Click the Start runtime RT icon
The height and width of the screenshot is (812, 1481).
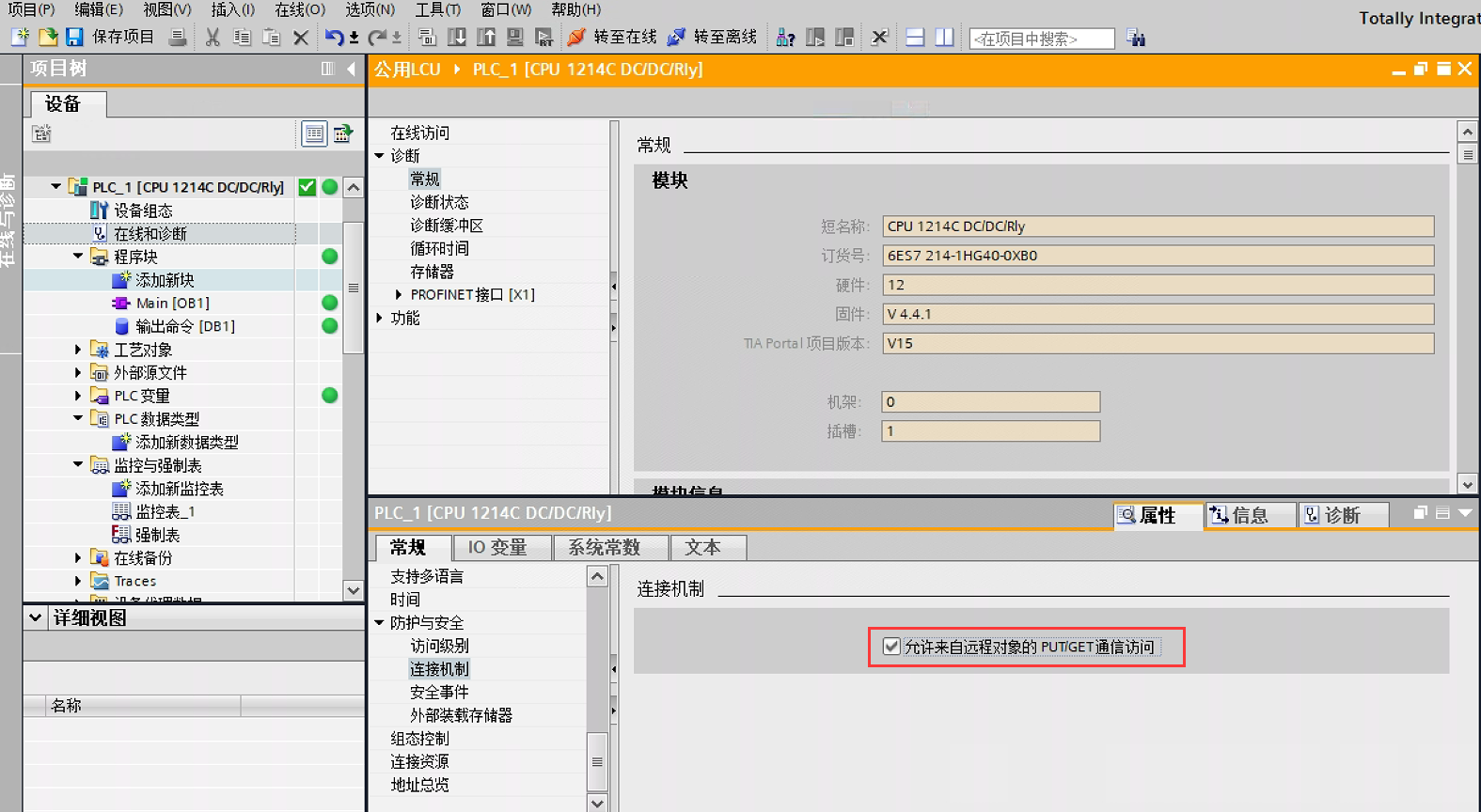point(544,38)
